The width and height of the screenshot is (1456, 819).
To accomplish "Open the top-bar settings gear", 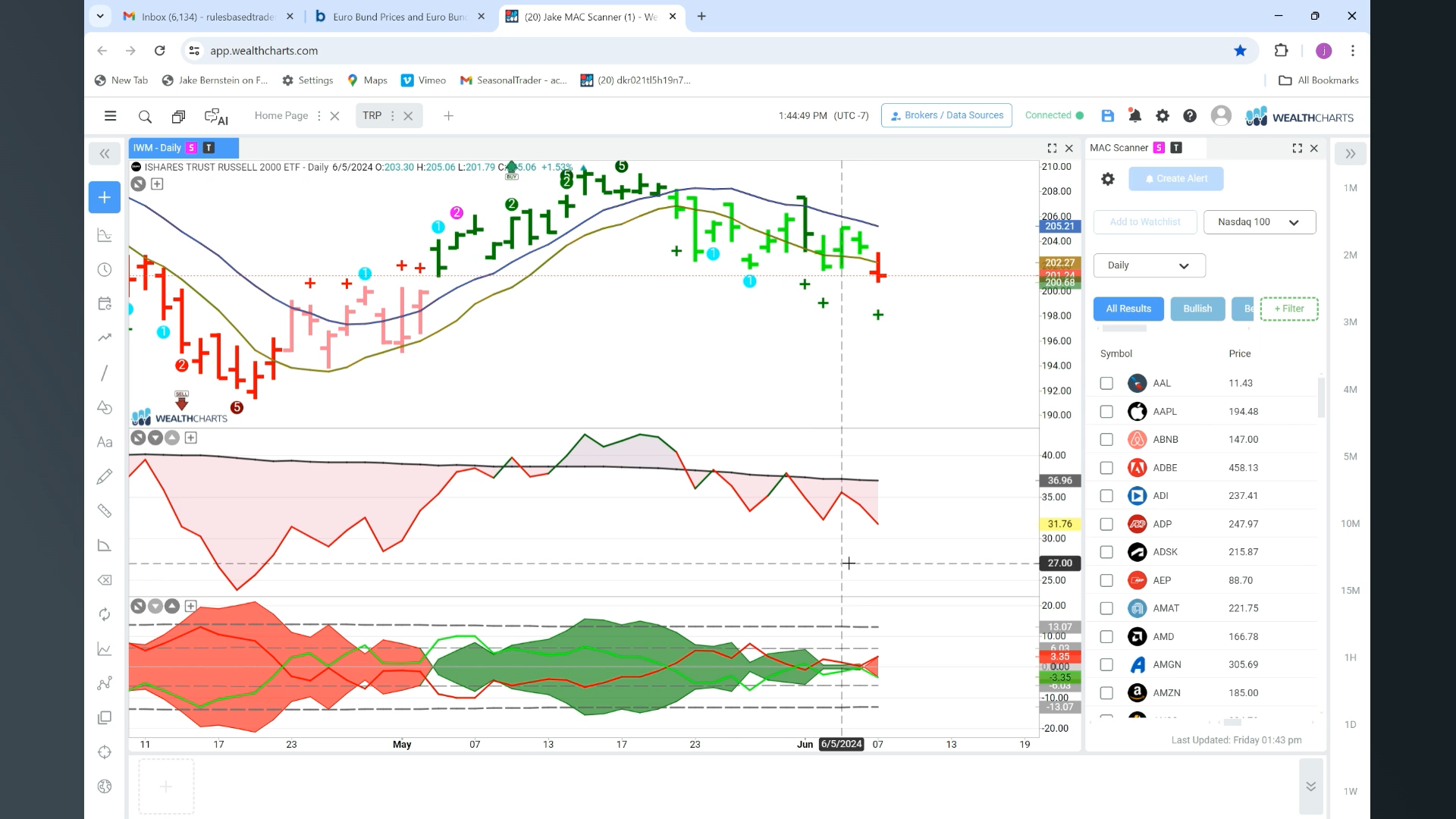I will [1163, 116].
